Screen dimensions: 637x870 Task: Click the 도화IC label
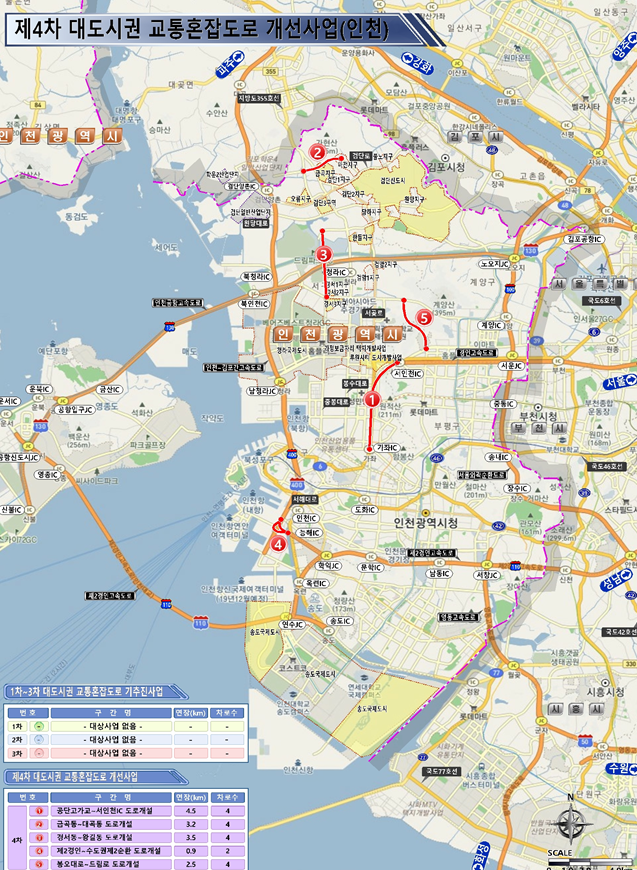click(x=365, y=509)
